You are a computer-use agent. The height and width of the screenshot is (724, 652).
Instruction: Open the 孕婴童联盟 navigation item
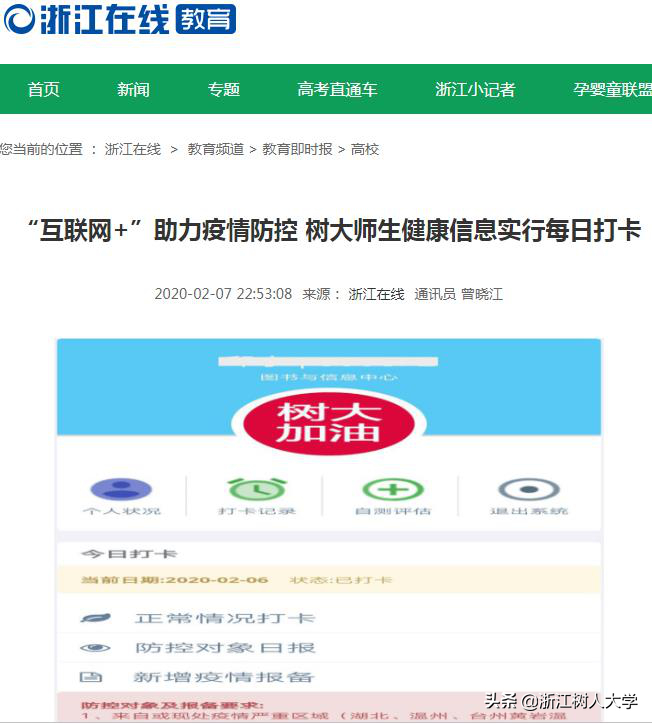(612, 89)
